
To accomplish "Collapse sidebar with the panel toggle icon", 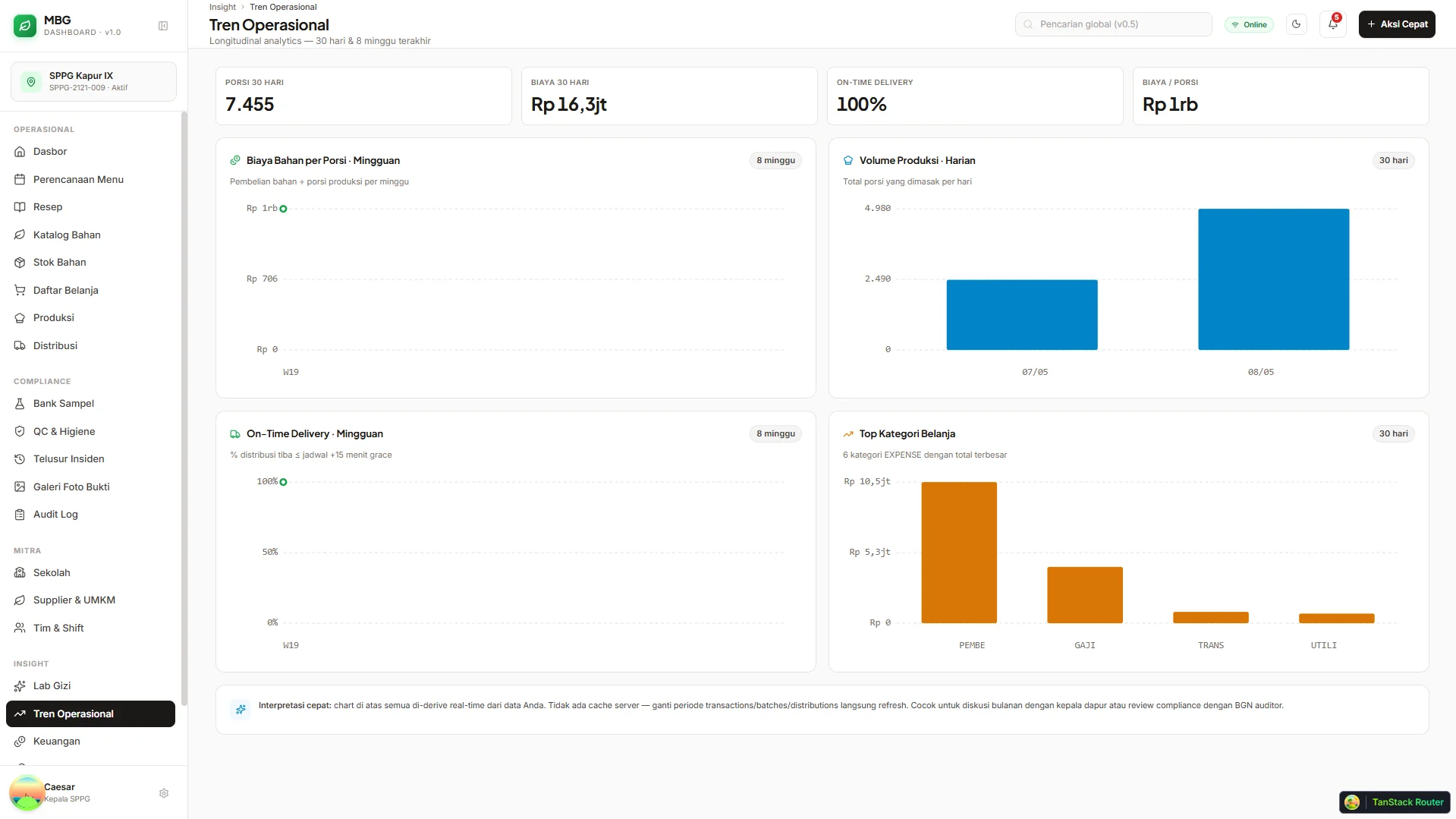I will (163, 26).
